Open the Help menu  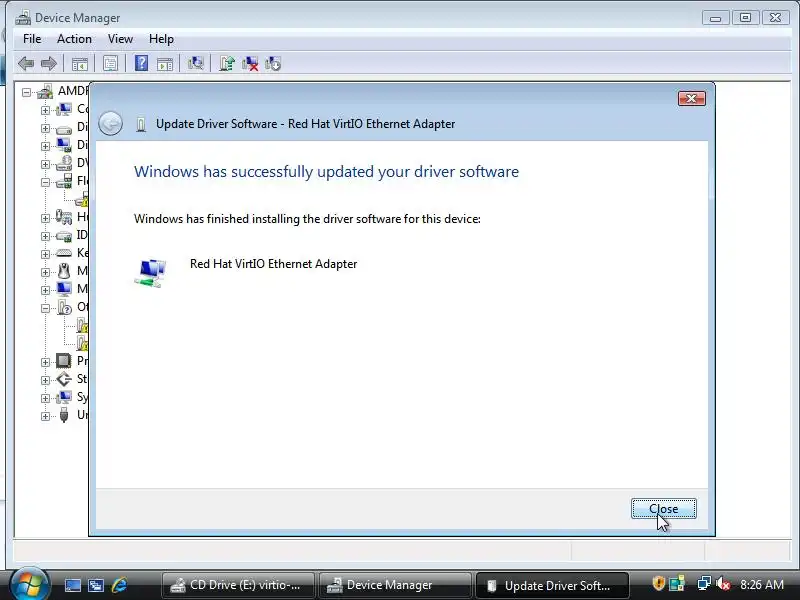pos(161,39)
